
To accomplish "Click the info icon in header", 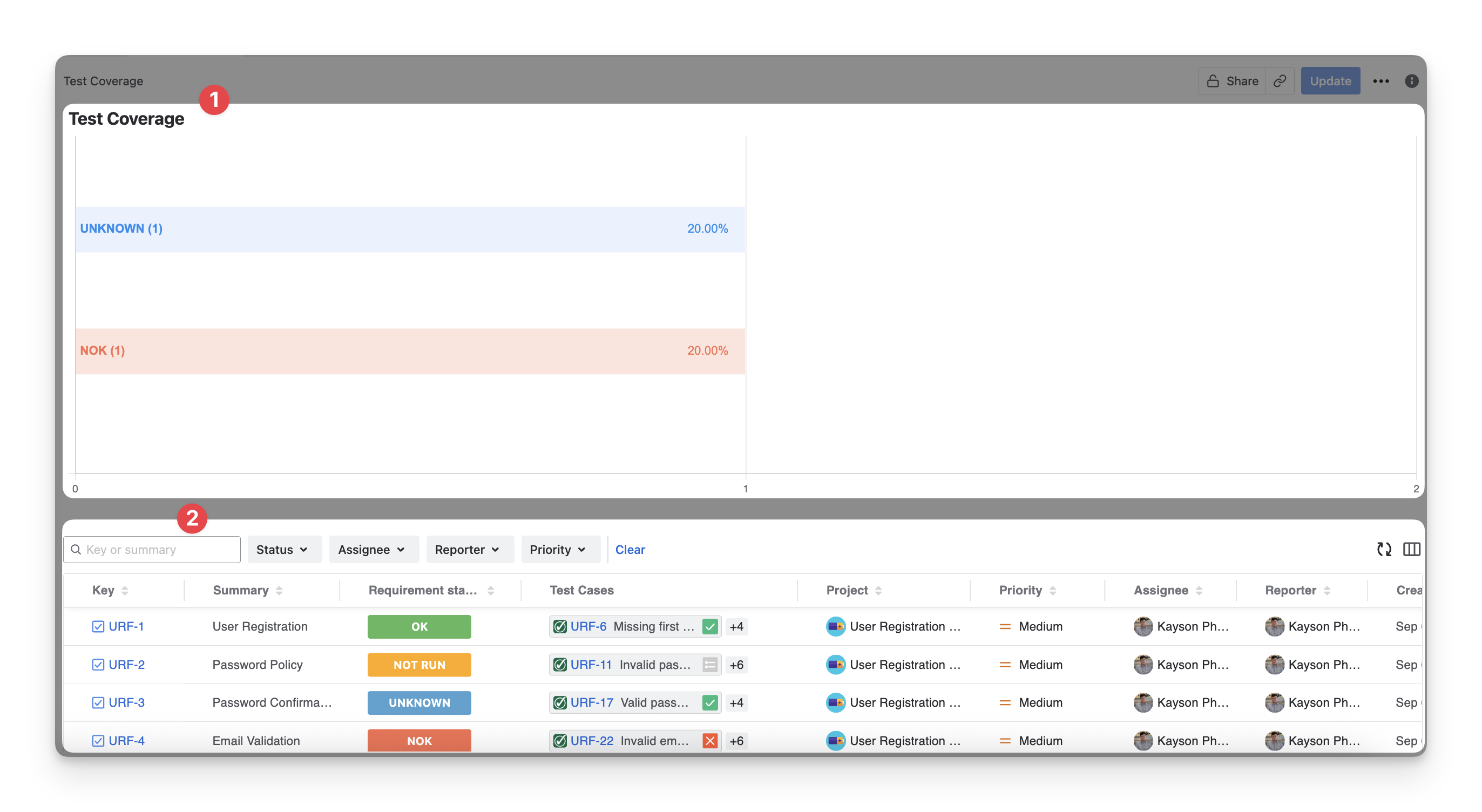I will [1411, 81].
